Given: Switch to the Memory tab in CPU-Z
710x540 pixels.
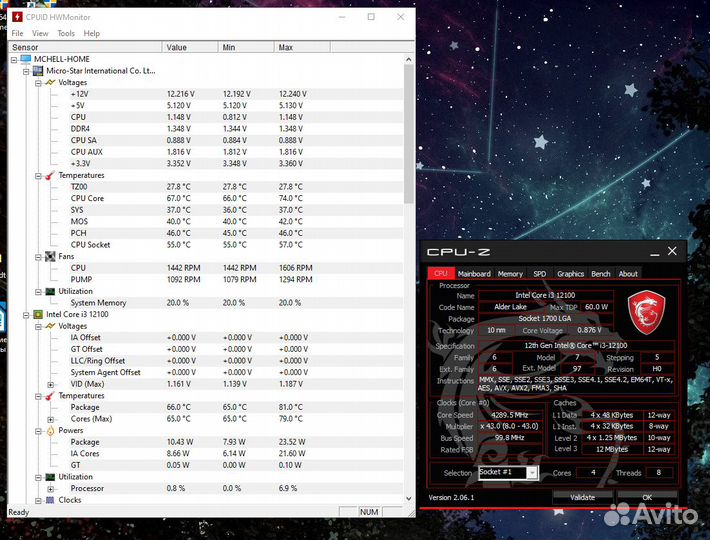Looking at the screenshot, I should click(510, 274).
